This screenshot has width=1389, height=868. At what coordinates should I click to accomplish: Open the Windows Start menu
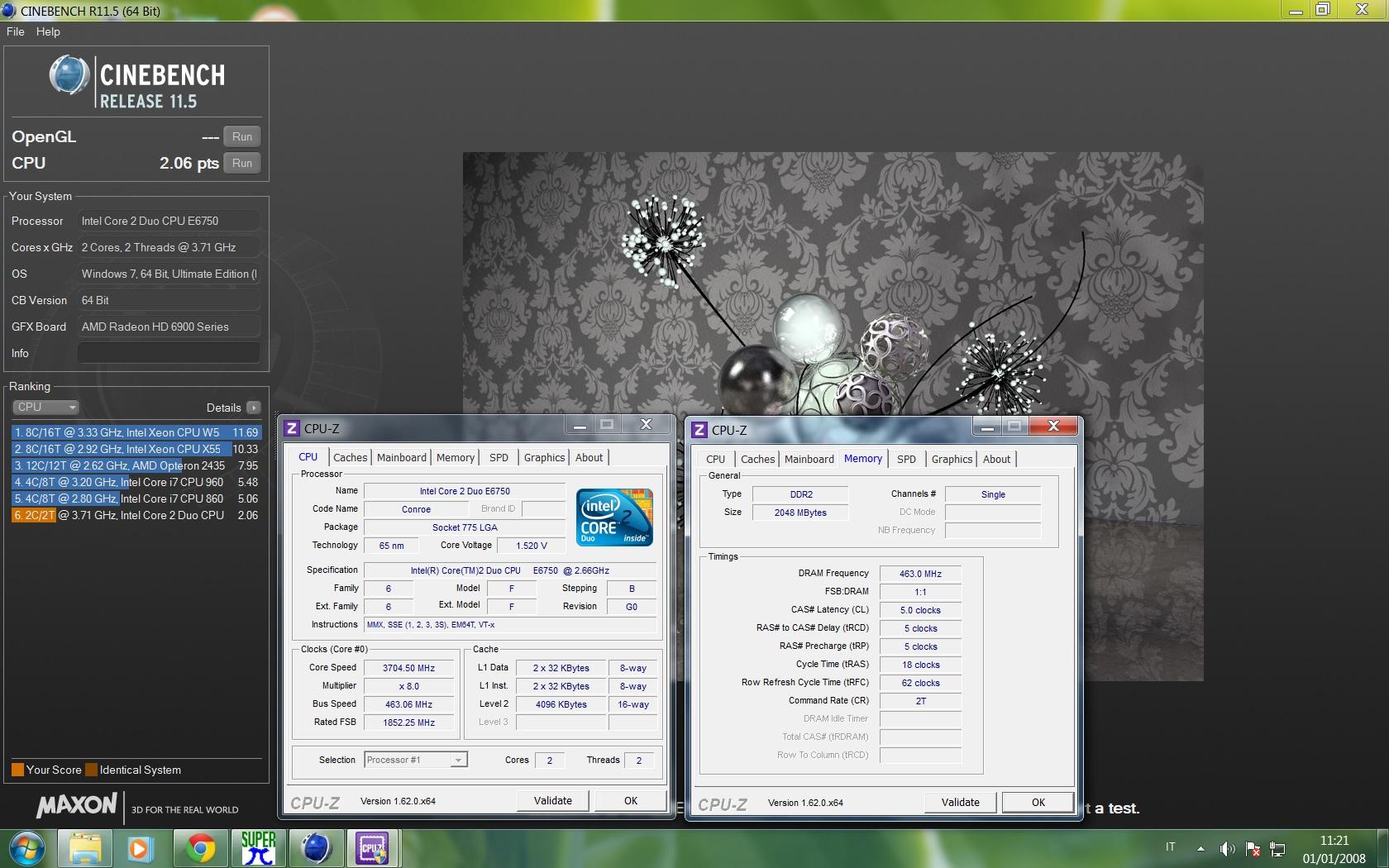point(27,848)
